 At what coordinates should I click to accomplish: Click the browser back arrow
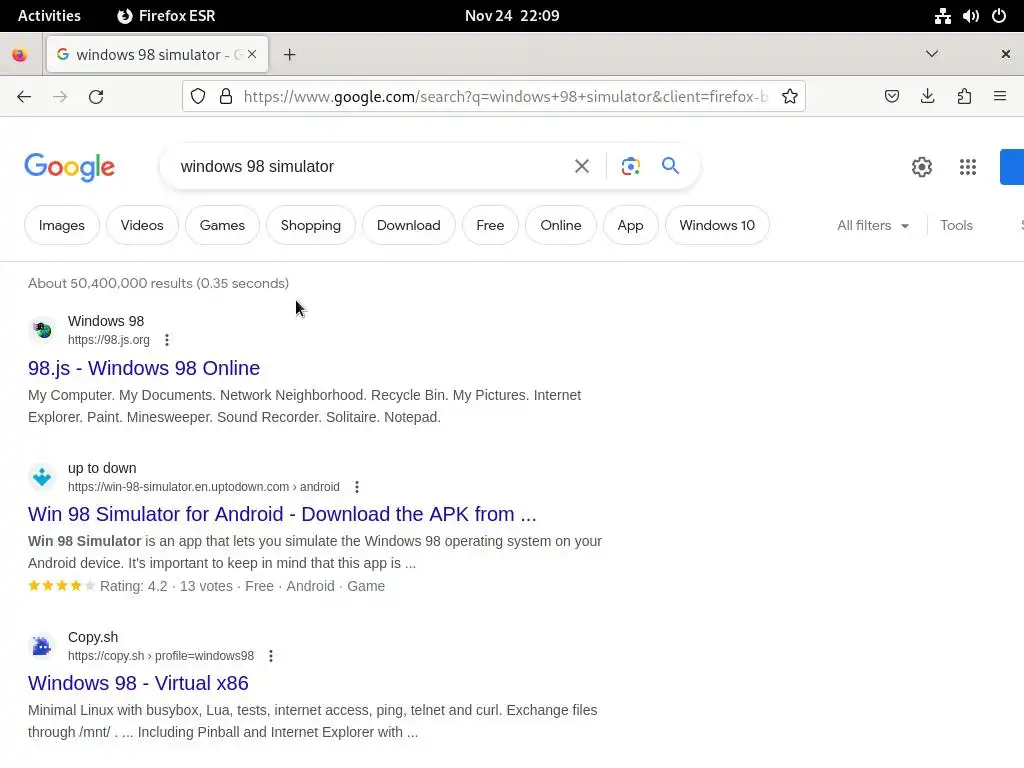(x=24, y=97)
